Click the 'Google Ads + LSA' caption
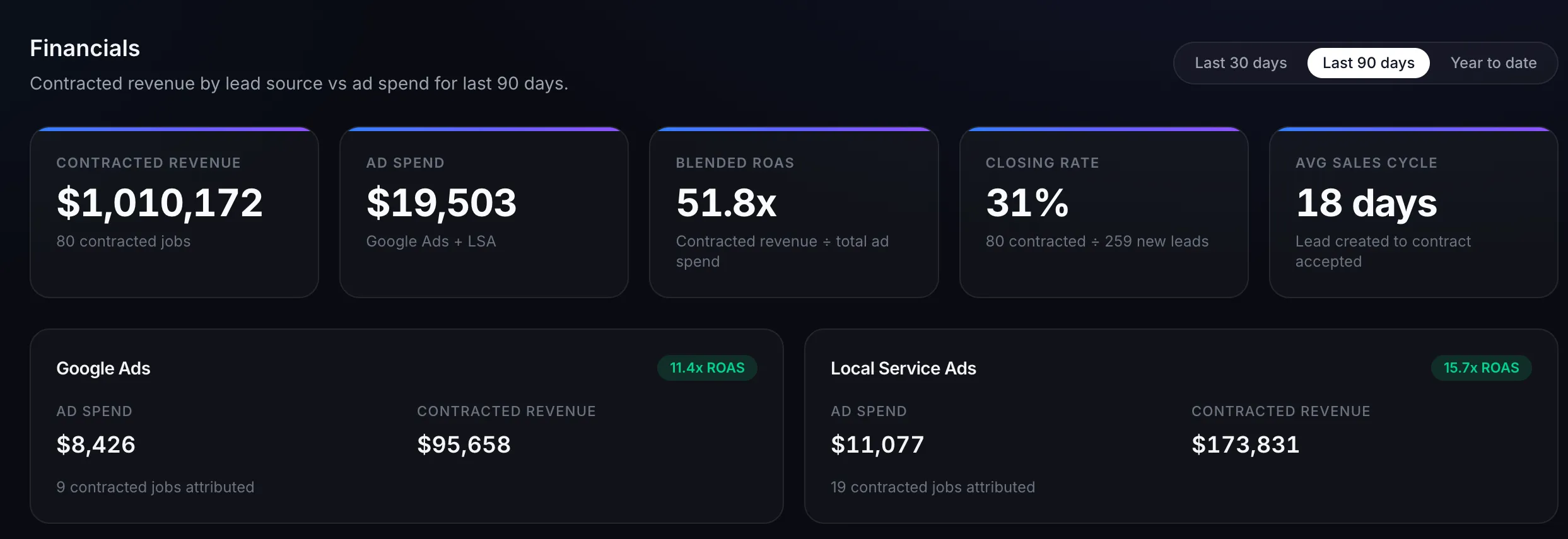 tap(431, 241)
